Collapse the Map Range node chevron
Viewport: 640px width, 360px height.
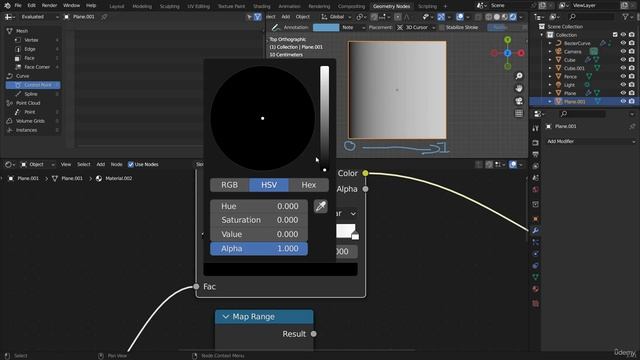point(226,317)
